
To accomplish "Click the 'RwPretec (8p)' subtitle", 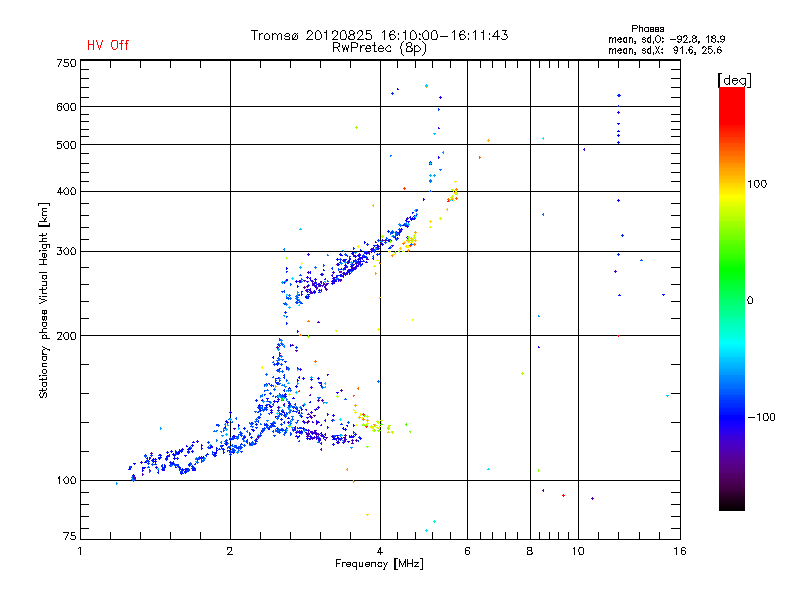I will click(379, 48).
